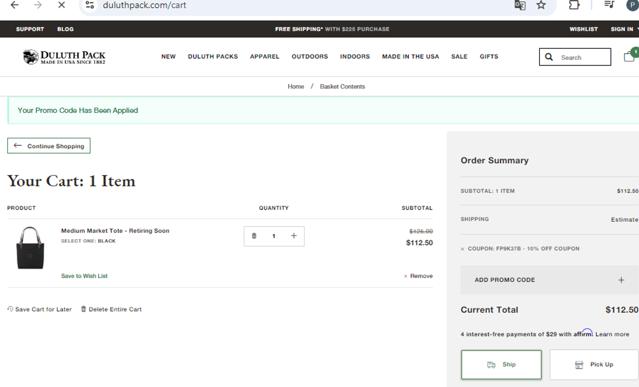
Task: Click the Continue Shopping button
Action: (49, 146)
